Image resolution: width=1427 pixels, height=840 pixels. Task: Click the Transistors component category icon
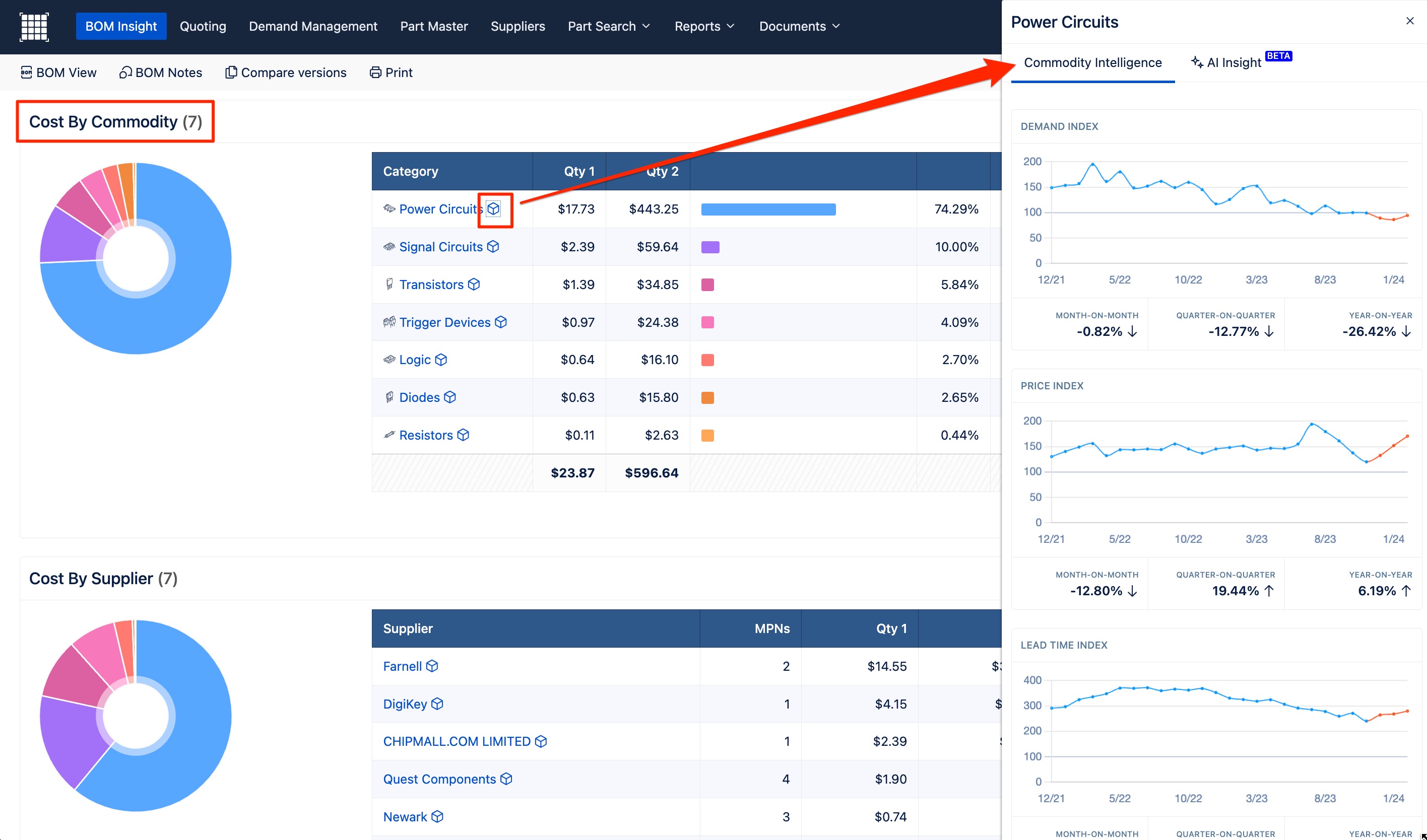coord(389,284)
